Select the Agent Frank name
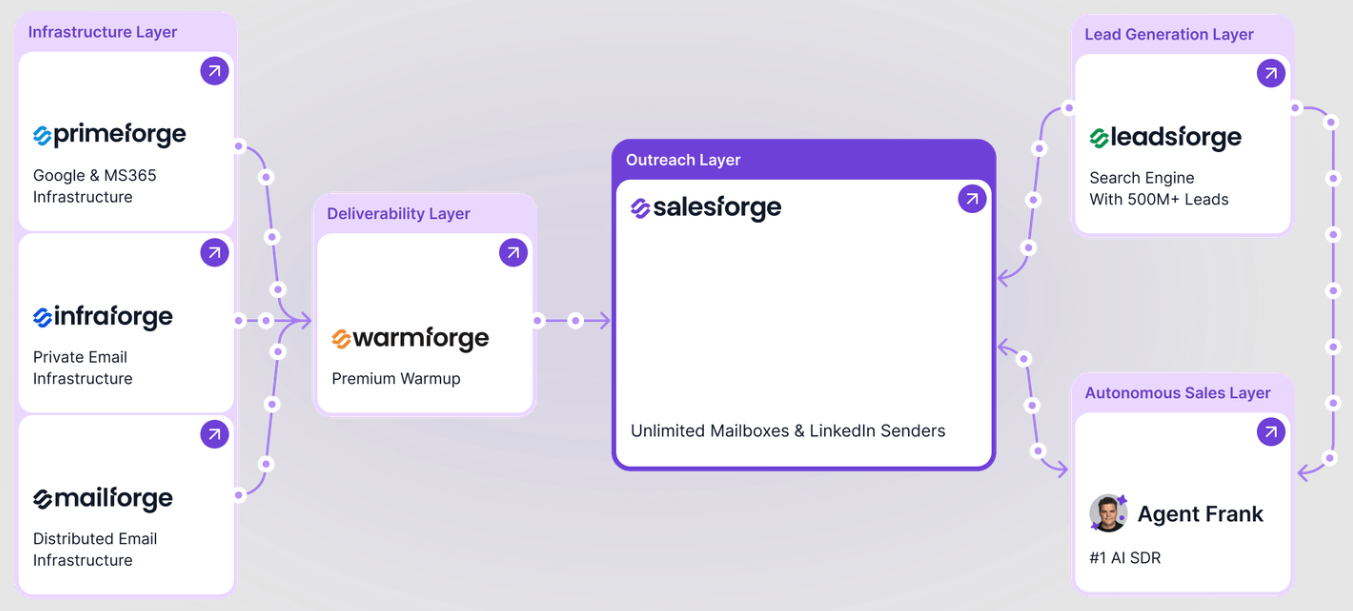 coord(1200,514)
